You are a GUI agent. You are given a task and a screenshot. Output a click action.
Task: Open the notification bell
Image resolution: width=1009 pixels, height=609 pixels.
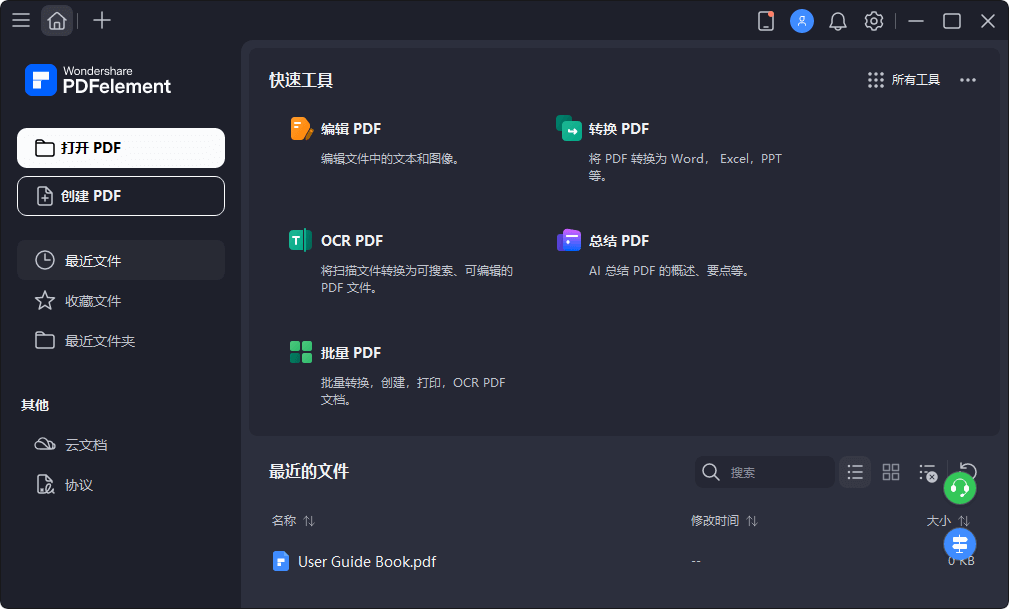coord(838,20)
